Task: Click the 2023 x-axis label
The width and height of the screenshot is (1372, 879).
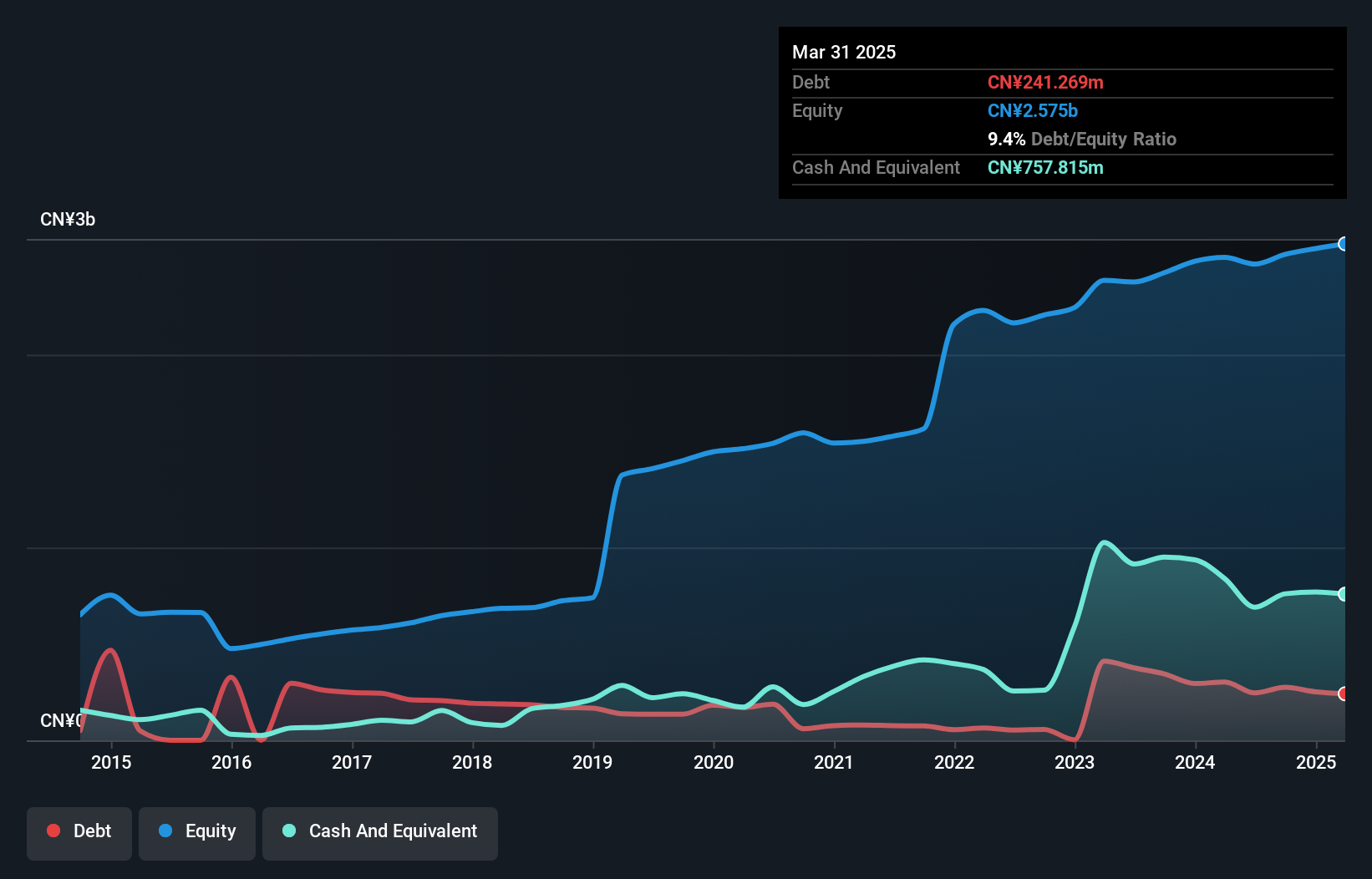Action: click(1075, 762)
